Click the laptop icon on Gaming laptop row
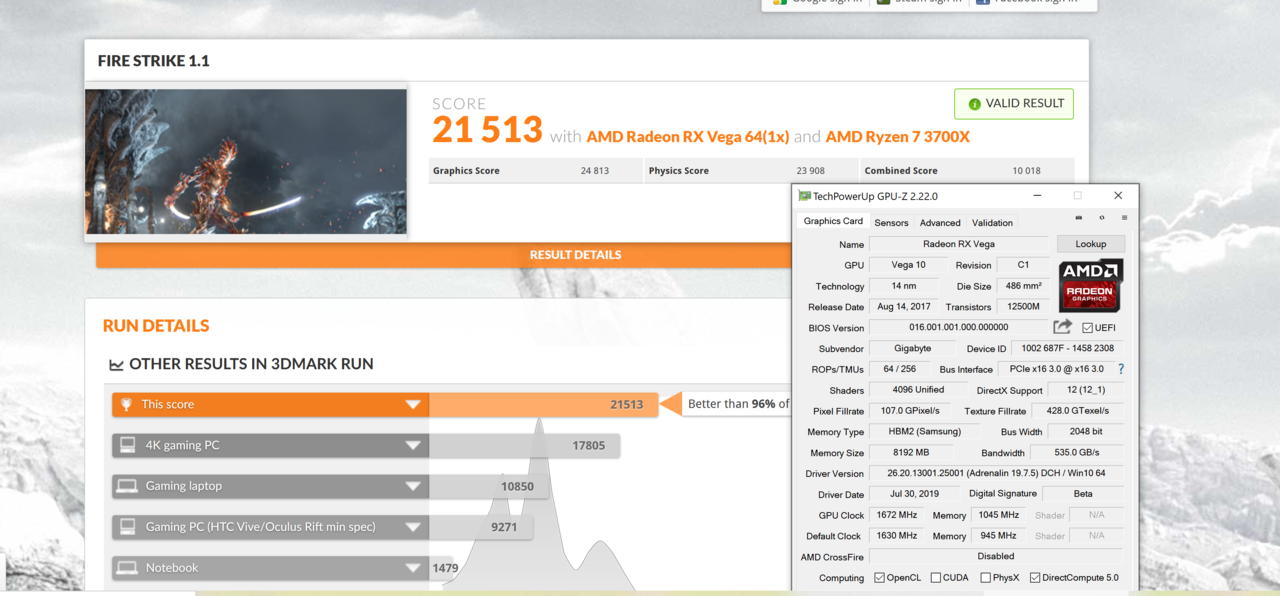Screen dimensions: 1280x596 pyautogui.click(x=127, y=486)
